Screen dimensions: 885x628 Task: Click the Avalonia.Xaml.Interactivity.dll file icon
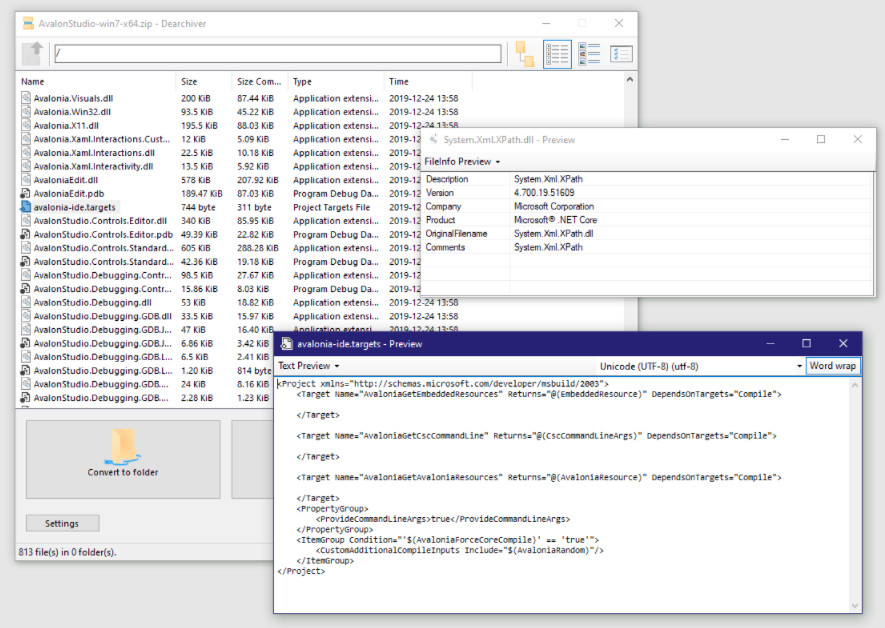(x=25, y=166)
